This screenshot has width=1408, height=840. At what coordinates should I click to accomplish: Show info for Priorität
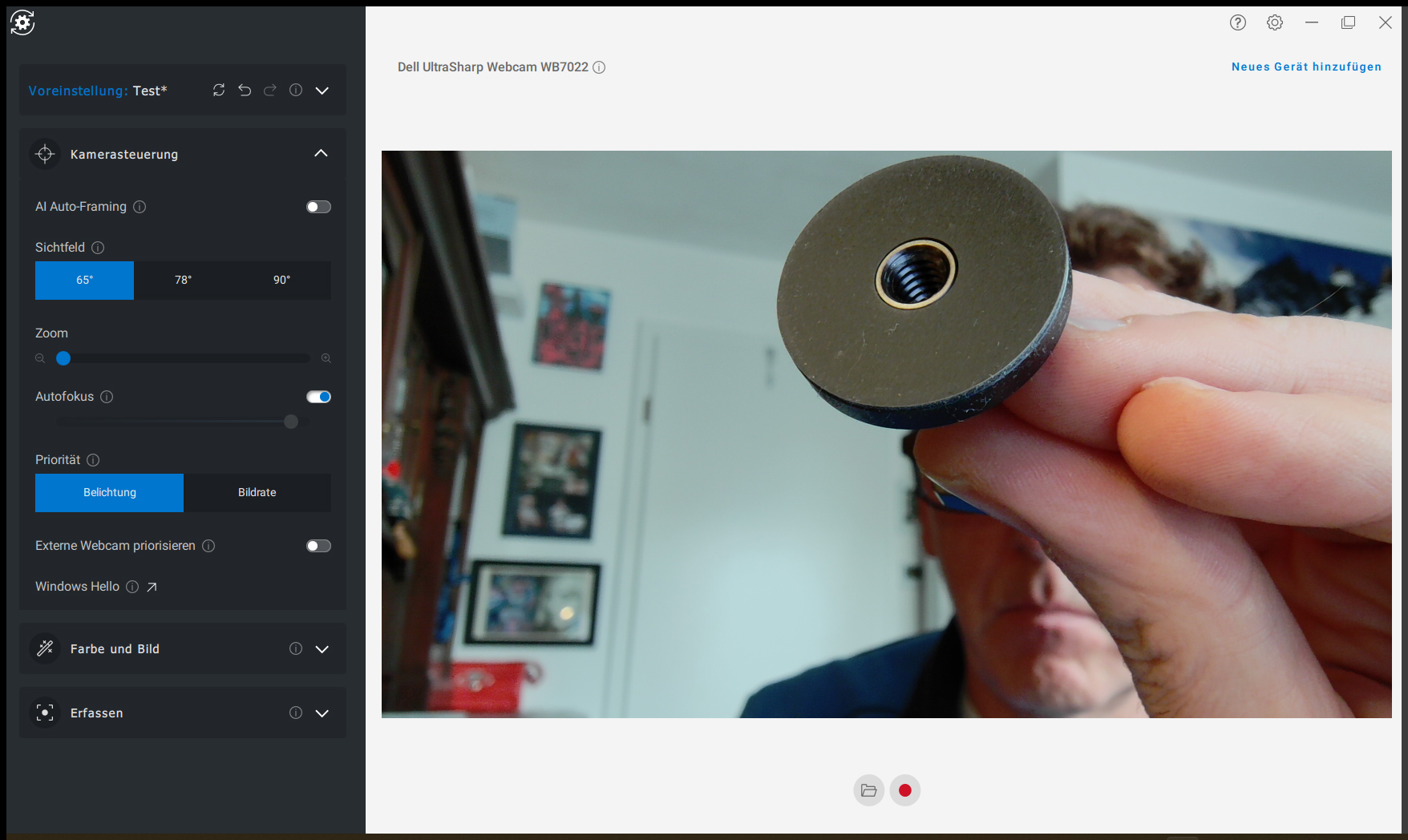coord(93,460)
